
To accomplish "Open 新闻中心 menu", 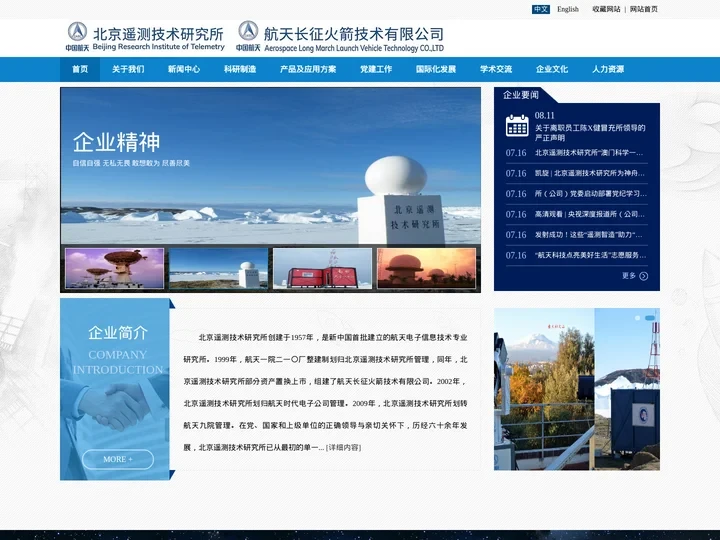I will 184,69.
